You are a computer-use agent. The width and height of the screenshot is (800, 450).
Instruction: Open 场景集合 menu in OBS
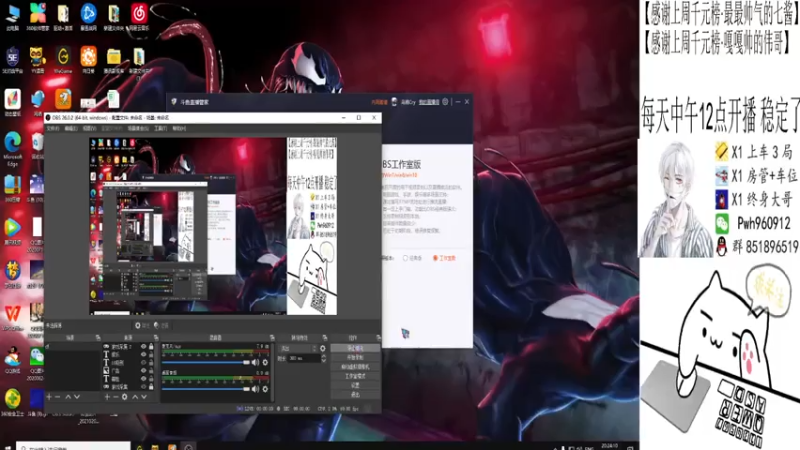(x=138, y=129)
